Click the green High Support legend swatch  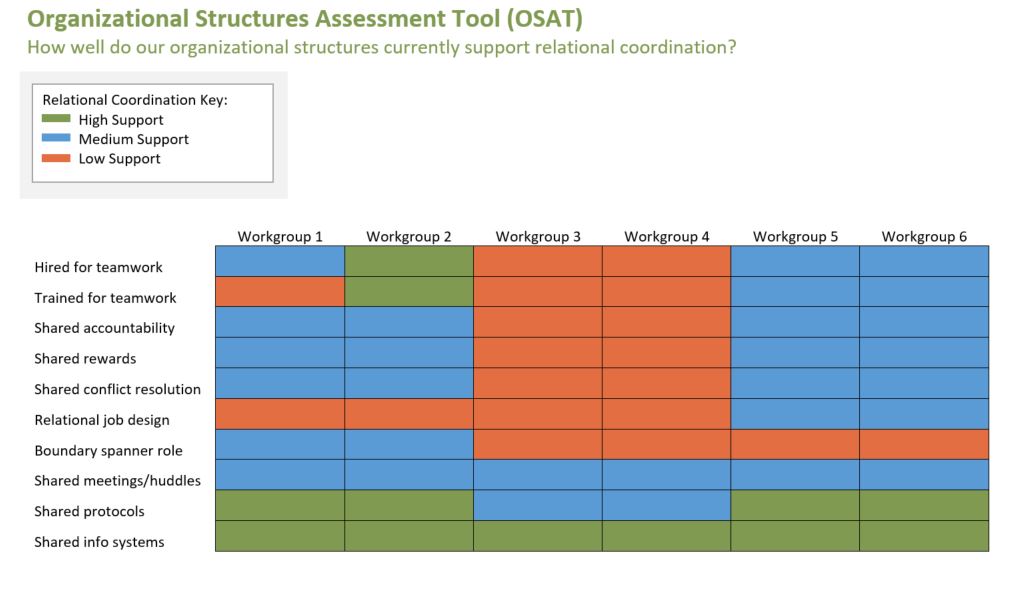(56, 119)
